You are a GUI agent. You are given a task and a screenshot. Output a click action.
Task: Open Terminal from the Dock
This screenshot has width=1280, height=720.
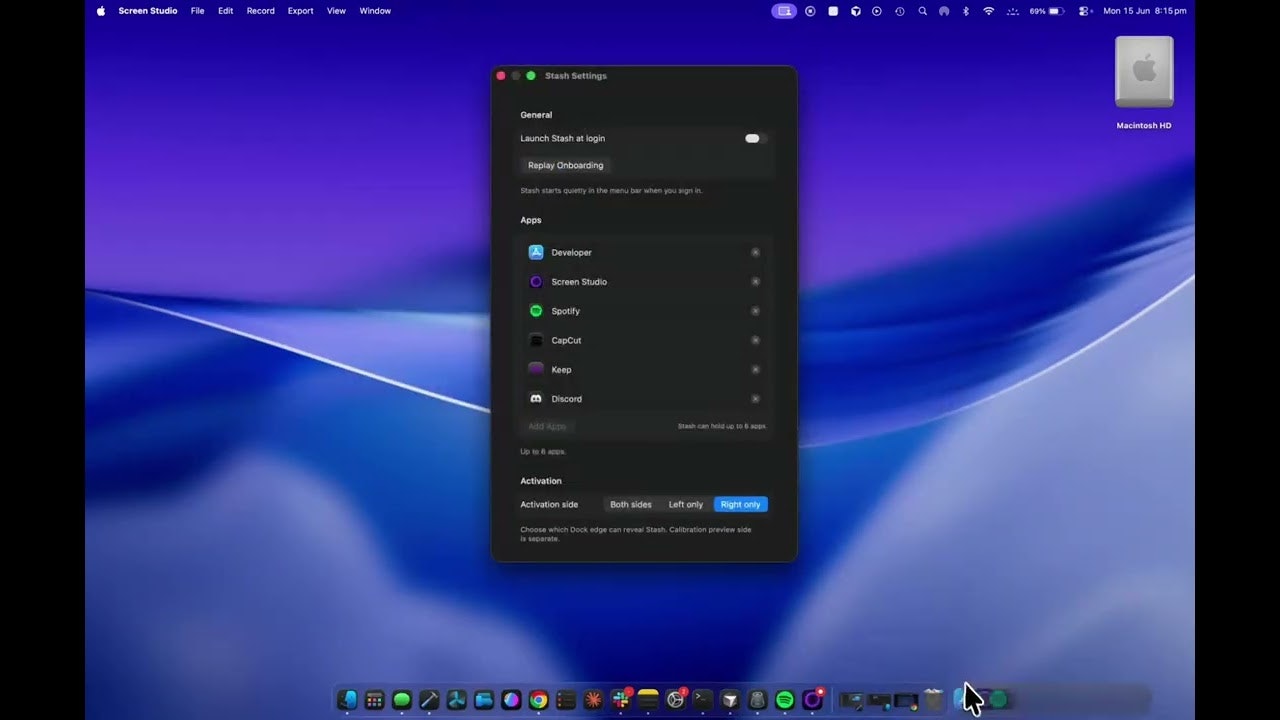(x=703, y=700)
